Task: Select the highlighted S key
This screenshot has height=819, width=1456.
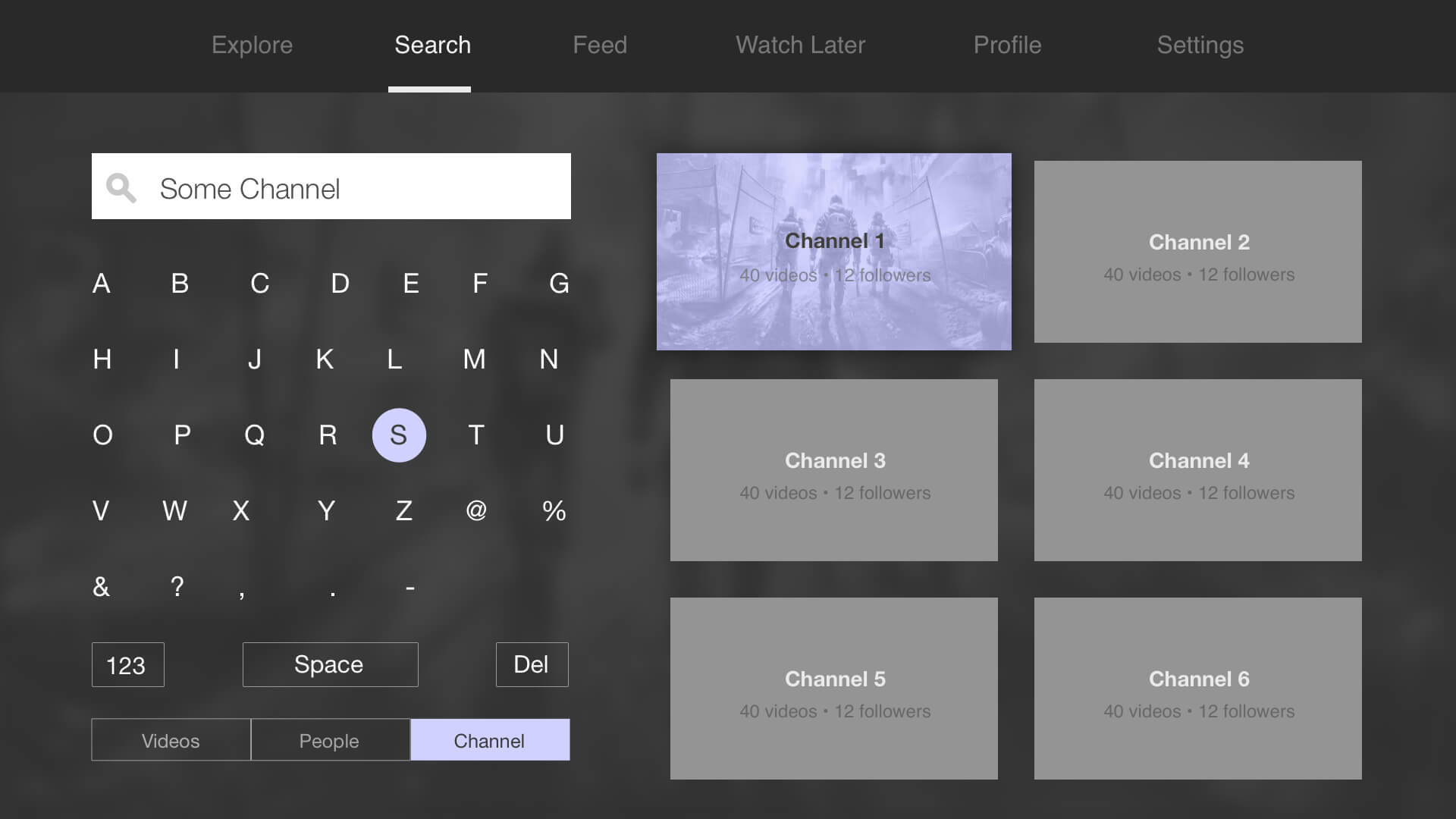Action: [x=399, y=435]
